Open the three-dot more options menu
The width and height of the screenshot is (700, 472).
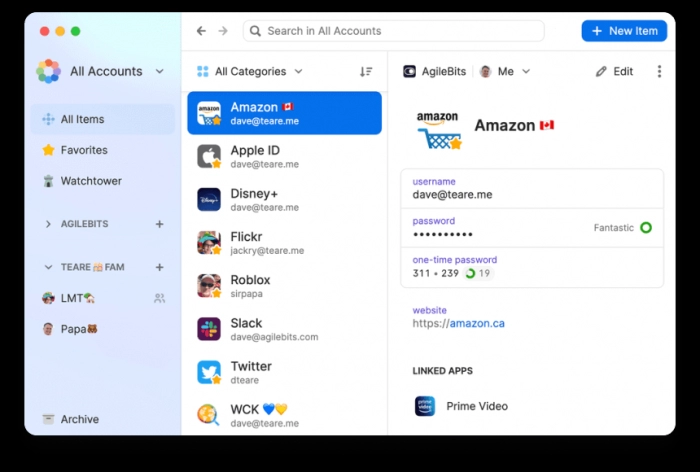[659, 72]
